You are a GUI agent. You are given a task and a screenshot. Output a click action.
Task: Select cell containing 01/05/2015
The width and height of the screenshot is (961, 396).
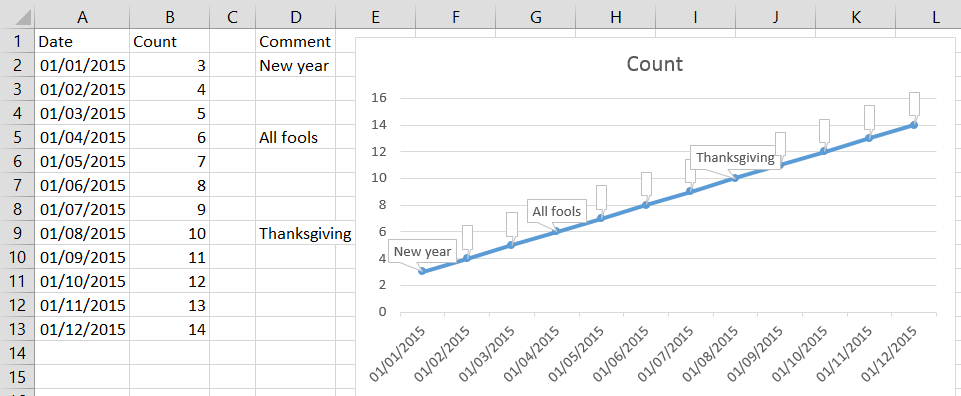pyautogui.click(x=82, y=161)
